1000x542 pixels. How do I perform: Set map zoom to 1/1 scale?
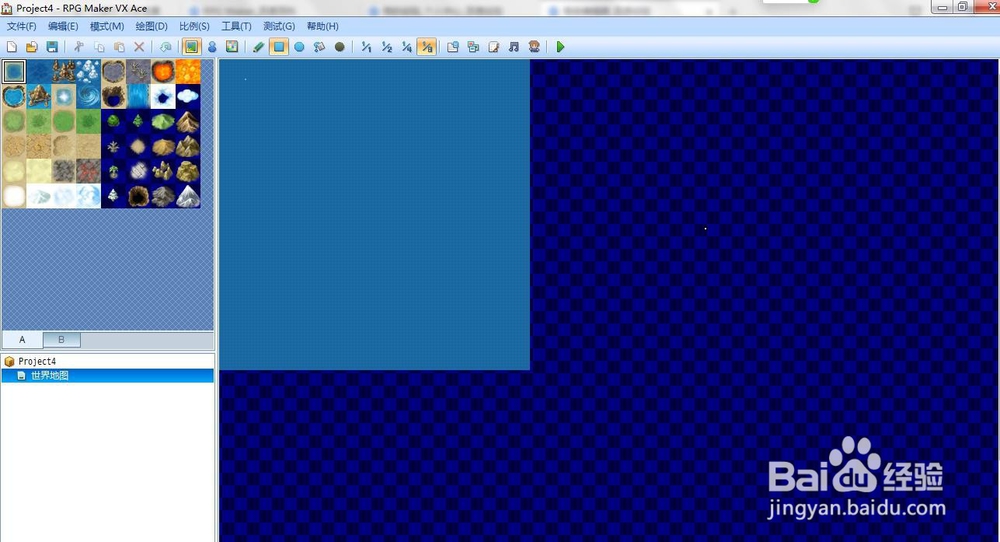(x=366, y=47)
